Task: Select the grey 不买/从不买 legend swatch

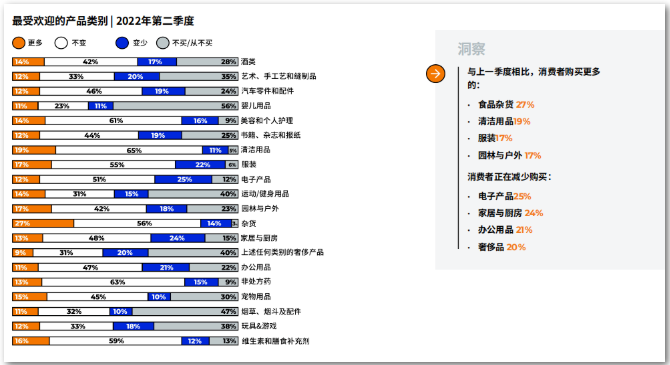Action: click(163, 43)
